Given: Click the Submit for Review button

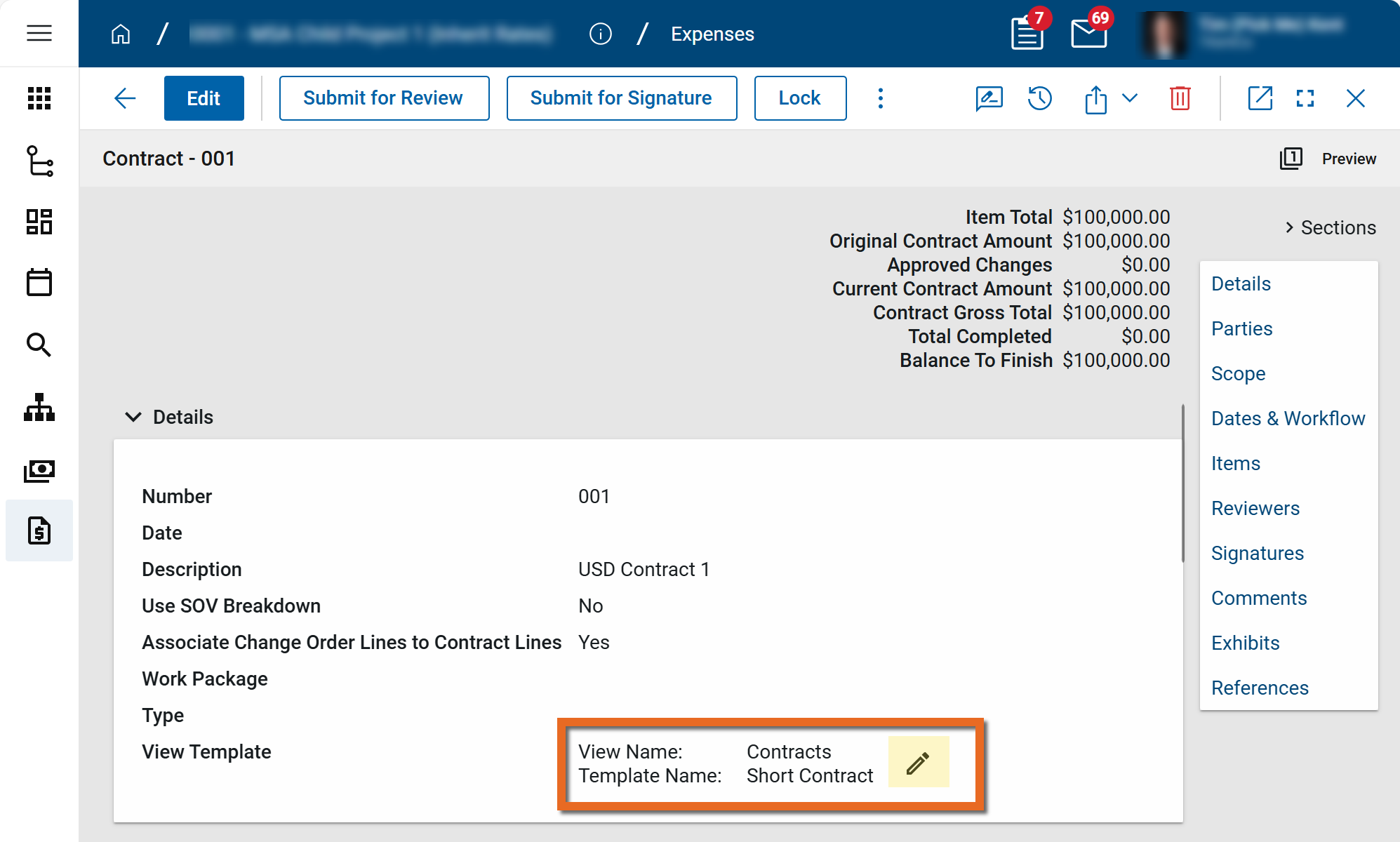Looking at the screenshot, I should coord(384,98).
